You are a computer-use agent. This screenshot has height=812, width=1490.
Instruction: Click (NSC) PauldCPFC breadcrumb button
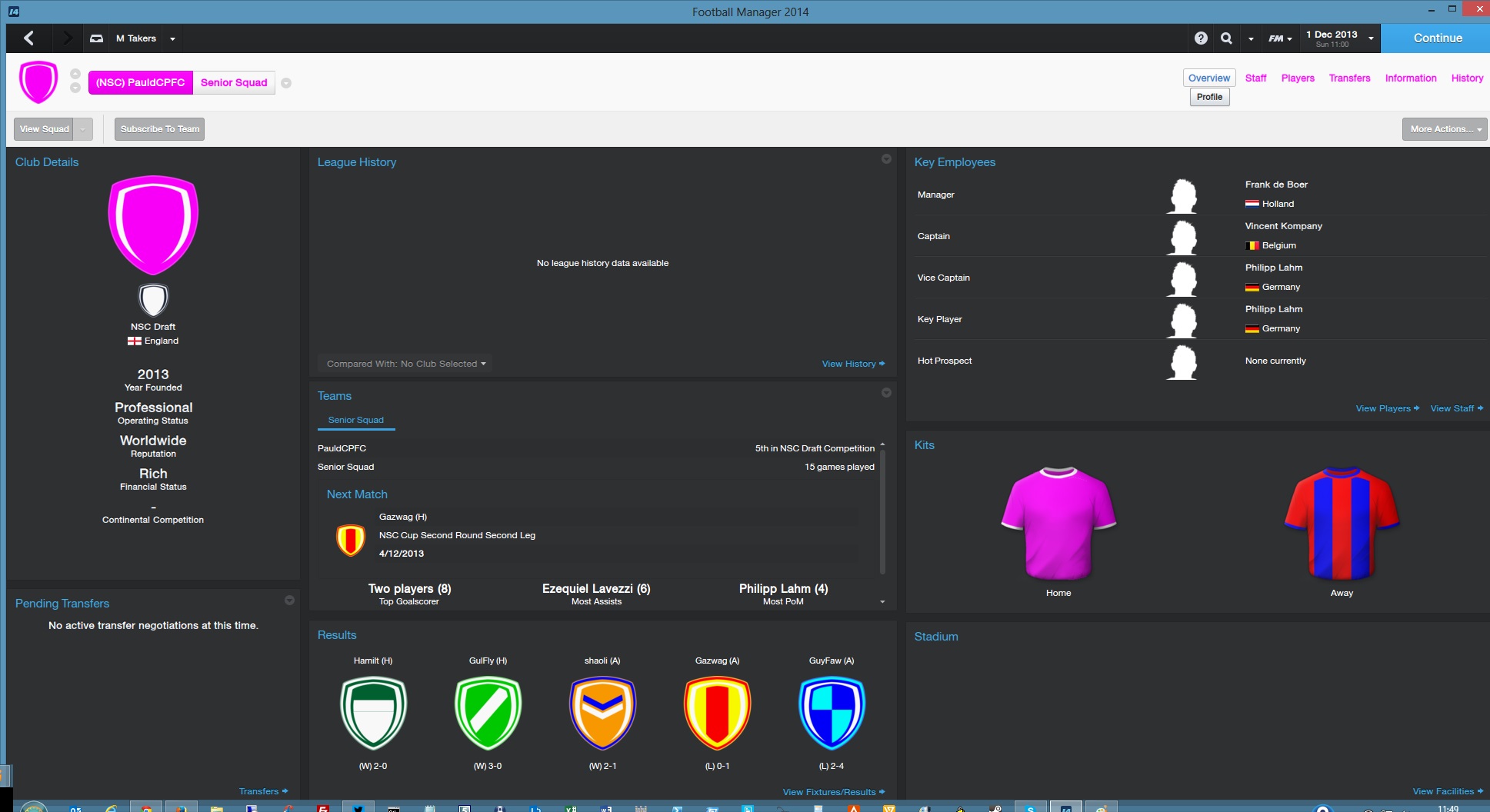140,82
